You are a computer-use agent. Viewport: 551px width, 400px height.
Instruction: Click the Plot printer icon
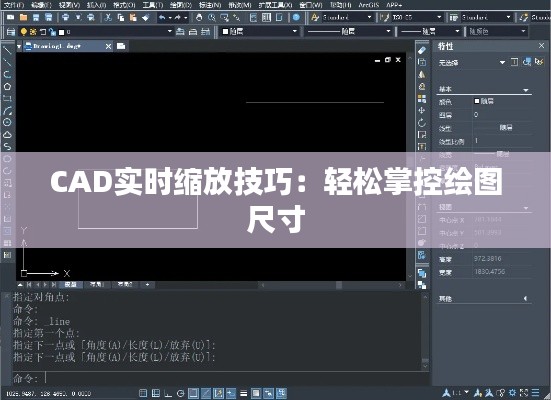(x=65, y=17)
